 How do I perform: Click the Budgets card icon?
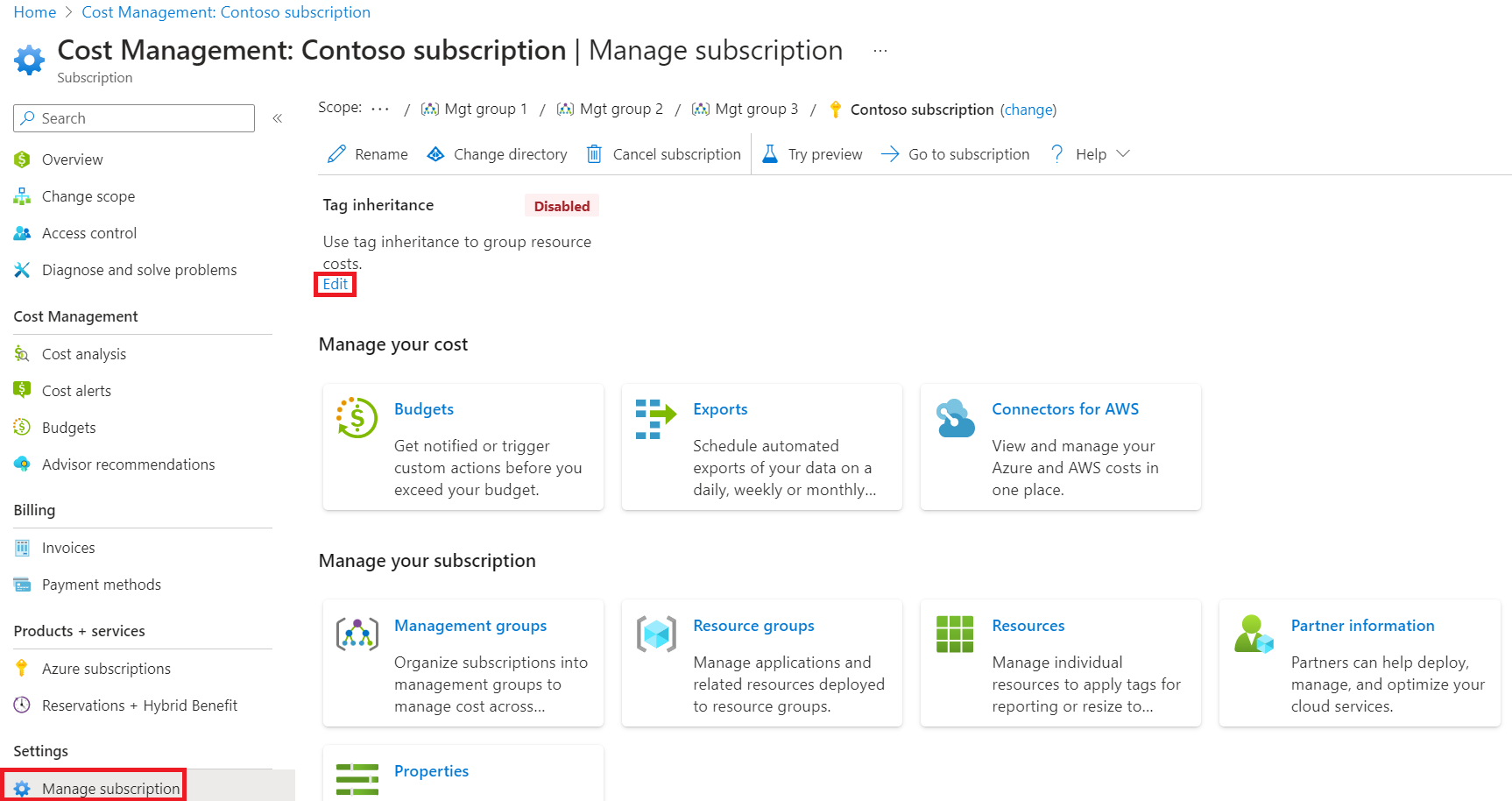(x=357, y=418)
